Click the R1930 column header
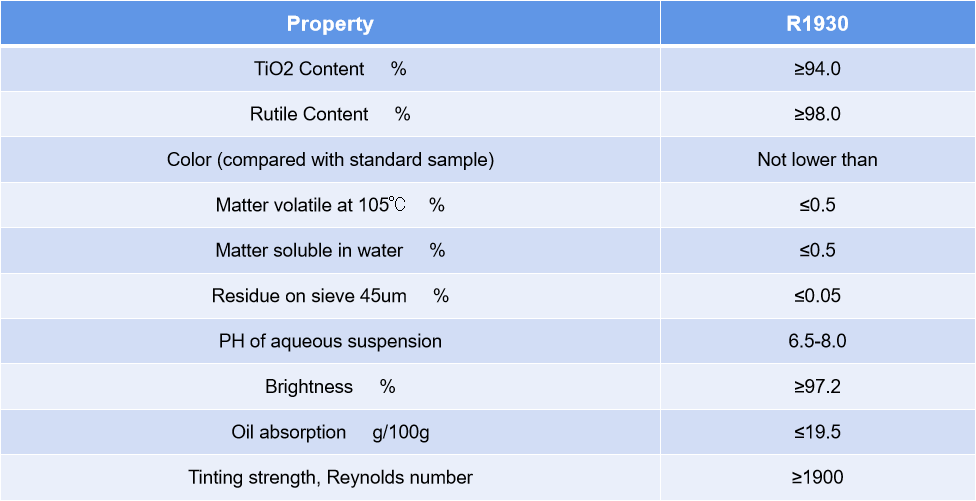This screenshot has height=501, width=976. pyautogui.click(x=817, y=23)
